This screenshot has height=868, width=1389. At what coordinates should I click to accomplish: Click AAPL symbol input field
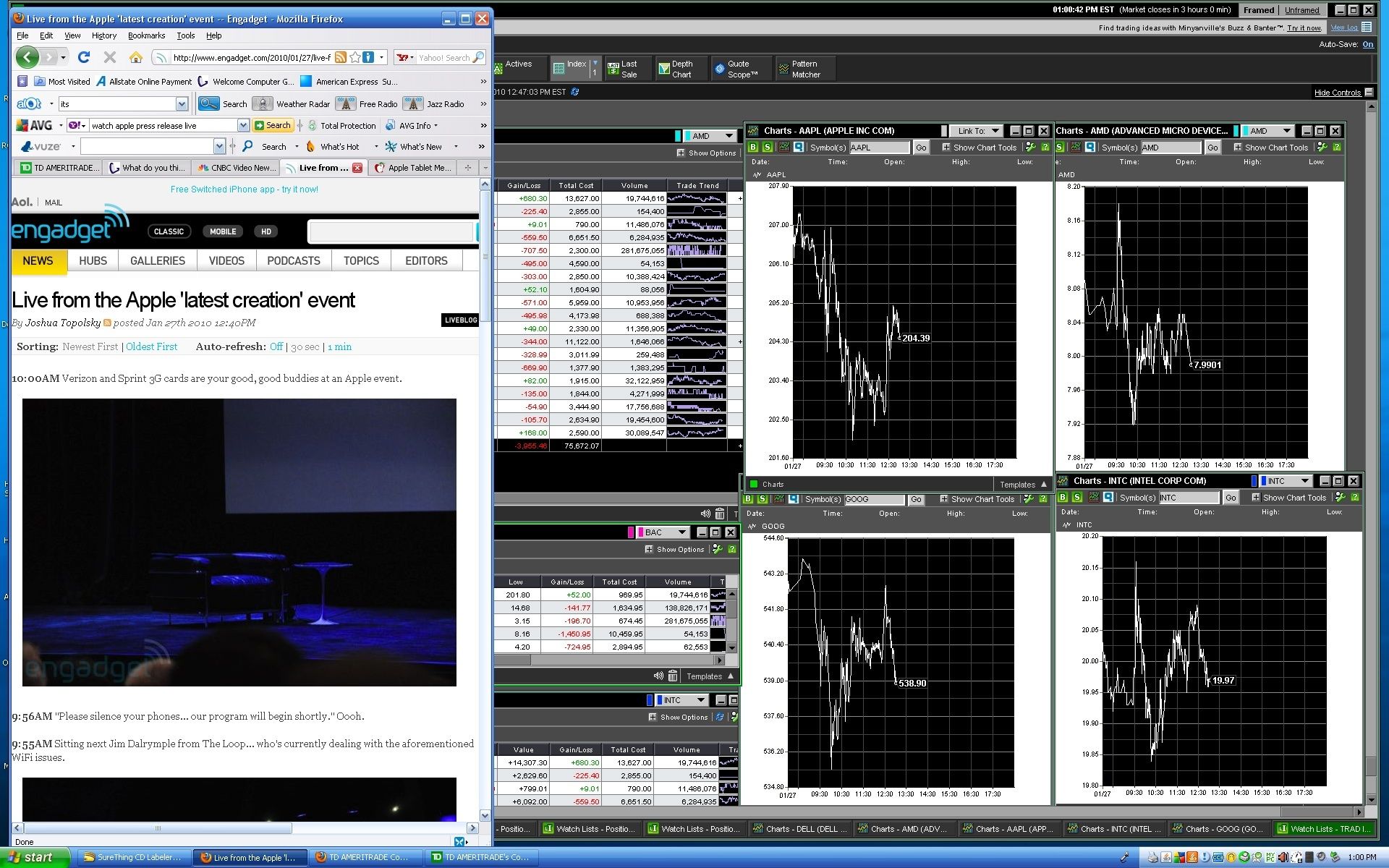coord(879,148)
